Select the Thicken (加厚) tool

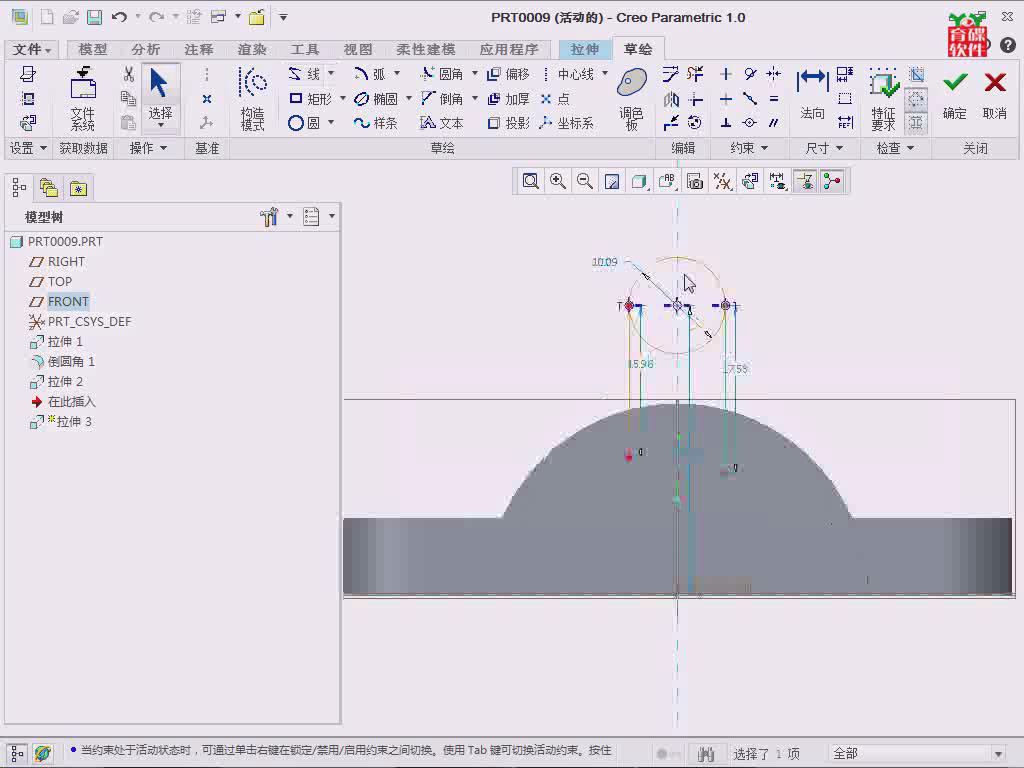tap(508, 99)
